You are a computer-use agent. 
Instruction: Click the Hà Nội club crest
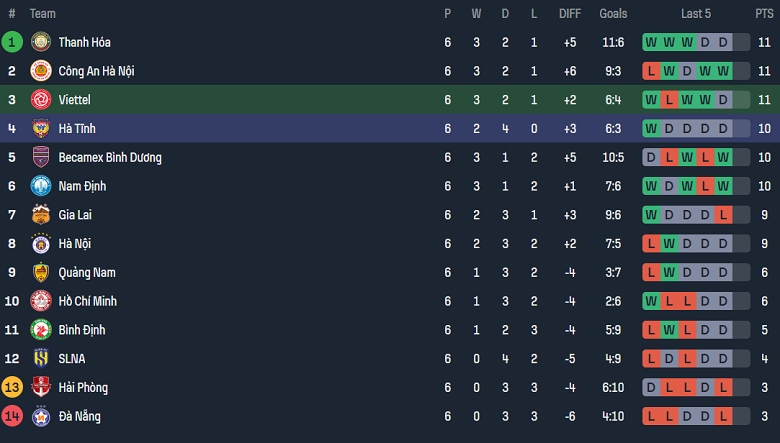(x=41, y=244)
